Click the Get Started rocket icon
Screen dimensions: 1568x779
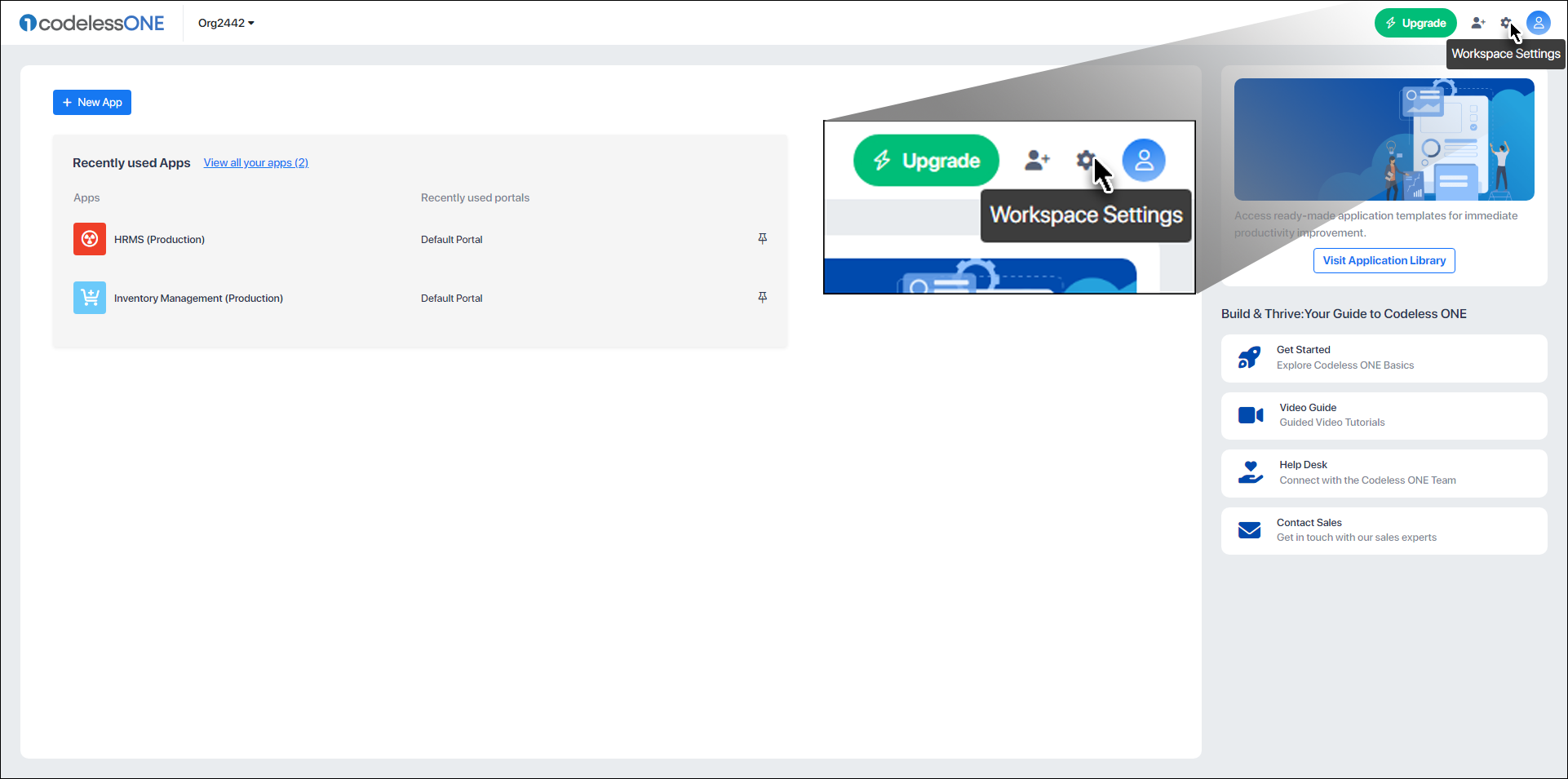point(1250,357)
